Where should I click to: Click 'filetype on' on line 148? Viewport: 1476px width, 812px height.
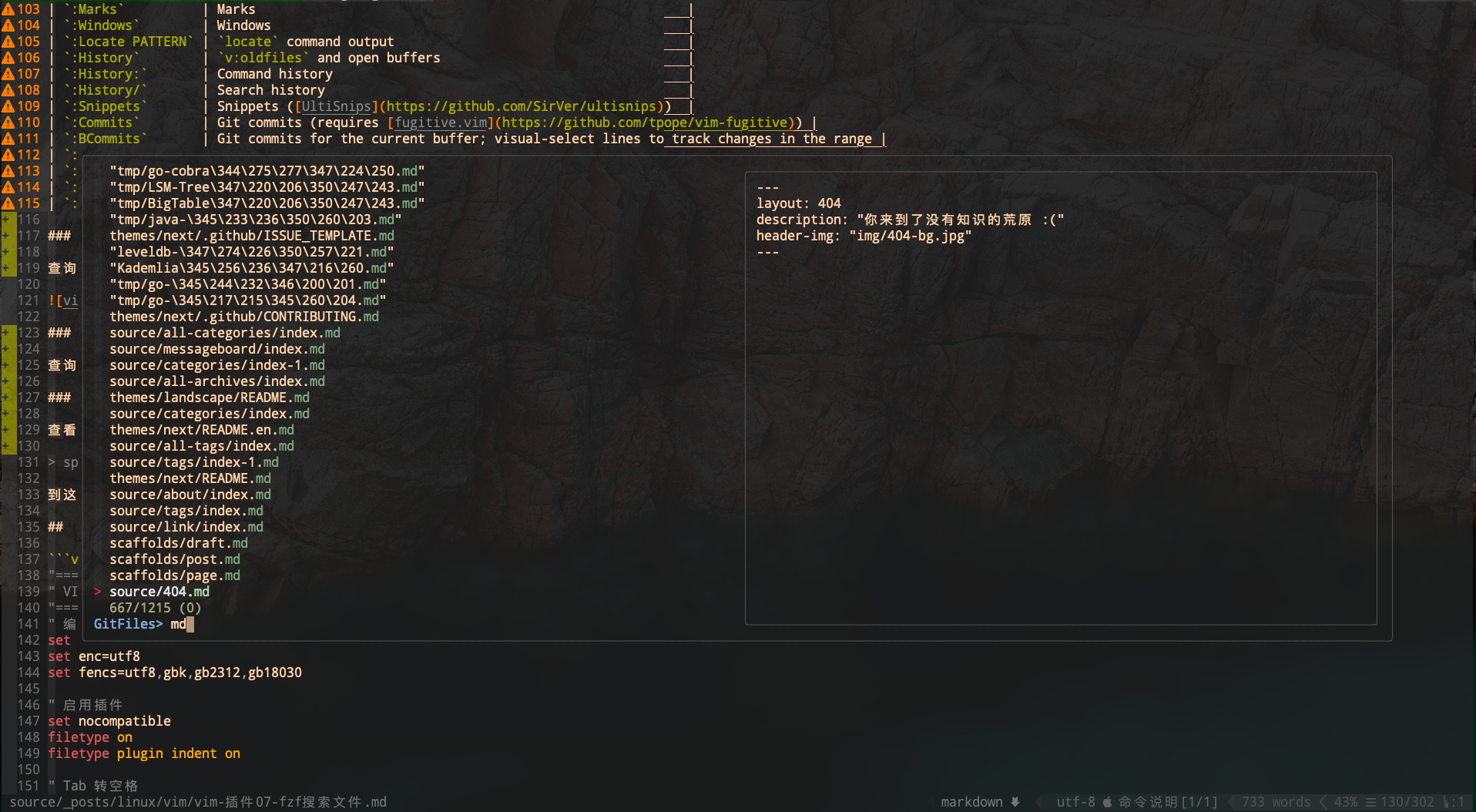coord(90,737)
